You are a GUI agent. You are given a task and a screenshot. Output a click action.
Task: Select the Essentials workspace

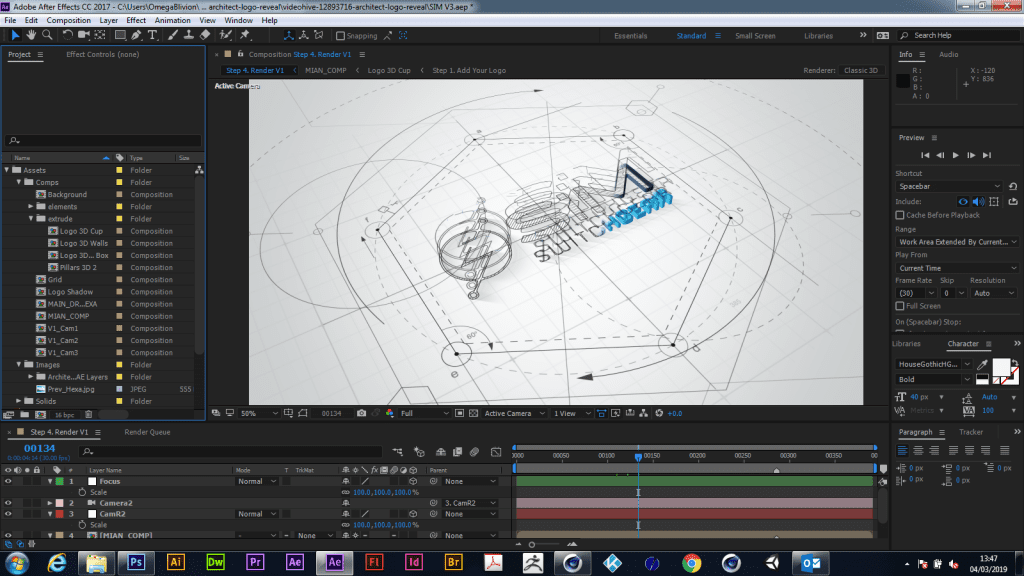(630, 36)
